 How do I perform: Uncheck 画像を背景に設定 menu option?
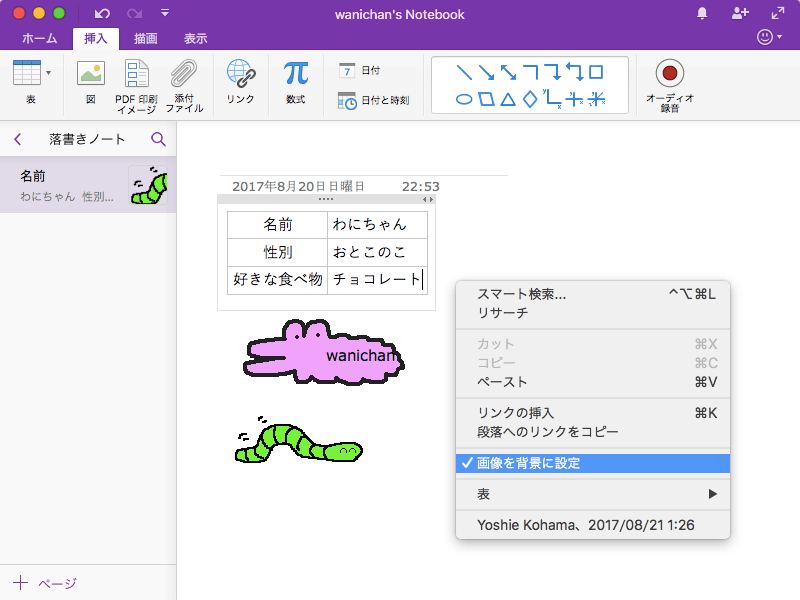pos(593,463)
